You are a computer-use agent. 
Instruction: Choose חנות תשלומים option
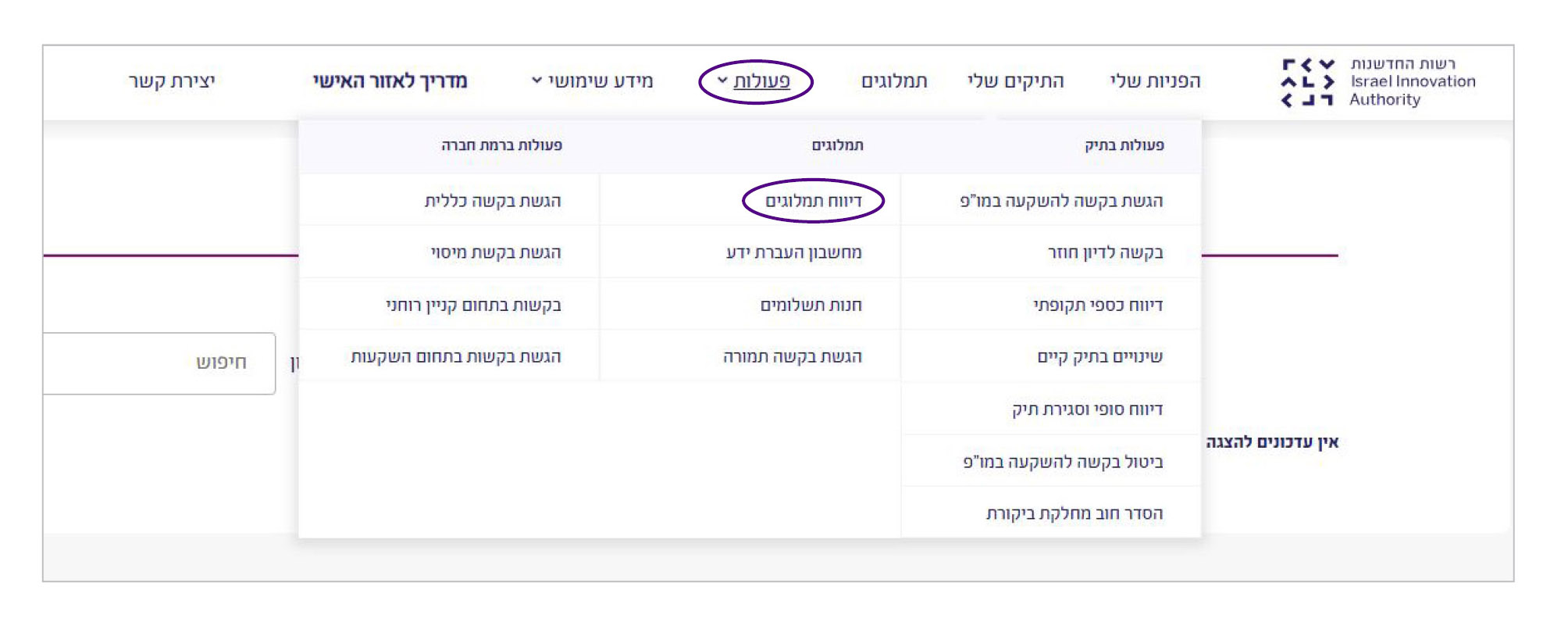(811, 305)
